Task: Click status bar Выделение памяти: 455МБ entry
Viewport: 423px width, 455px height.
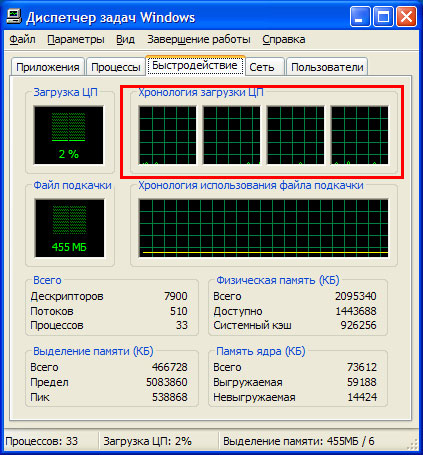Action: click(x=299, y=441)
